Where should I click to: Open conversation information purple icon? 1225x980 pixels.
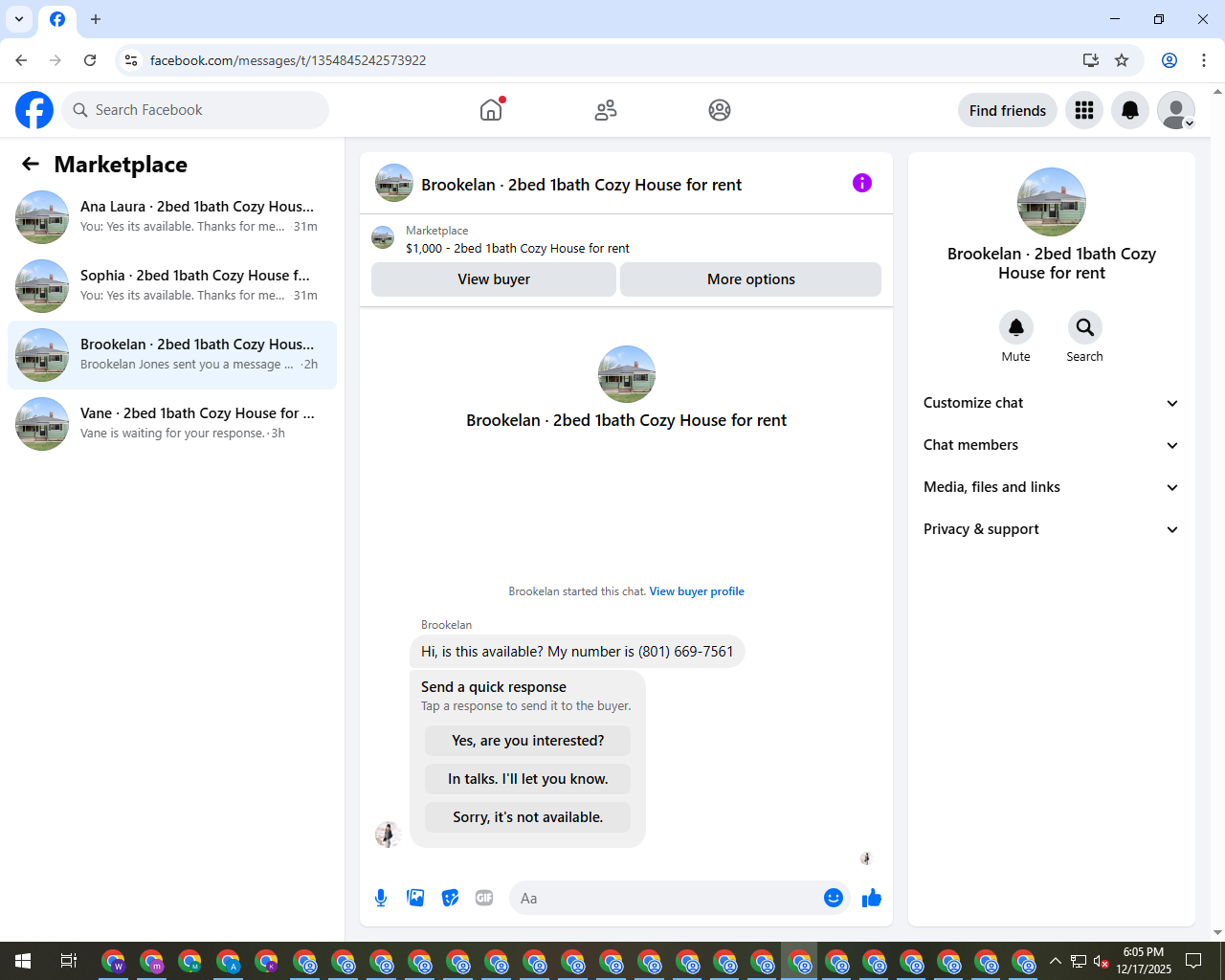(862, 183)
